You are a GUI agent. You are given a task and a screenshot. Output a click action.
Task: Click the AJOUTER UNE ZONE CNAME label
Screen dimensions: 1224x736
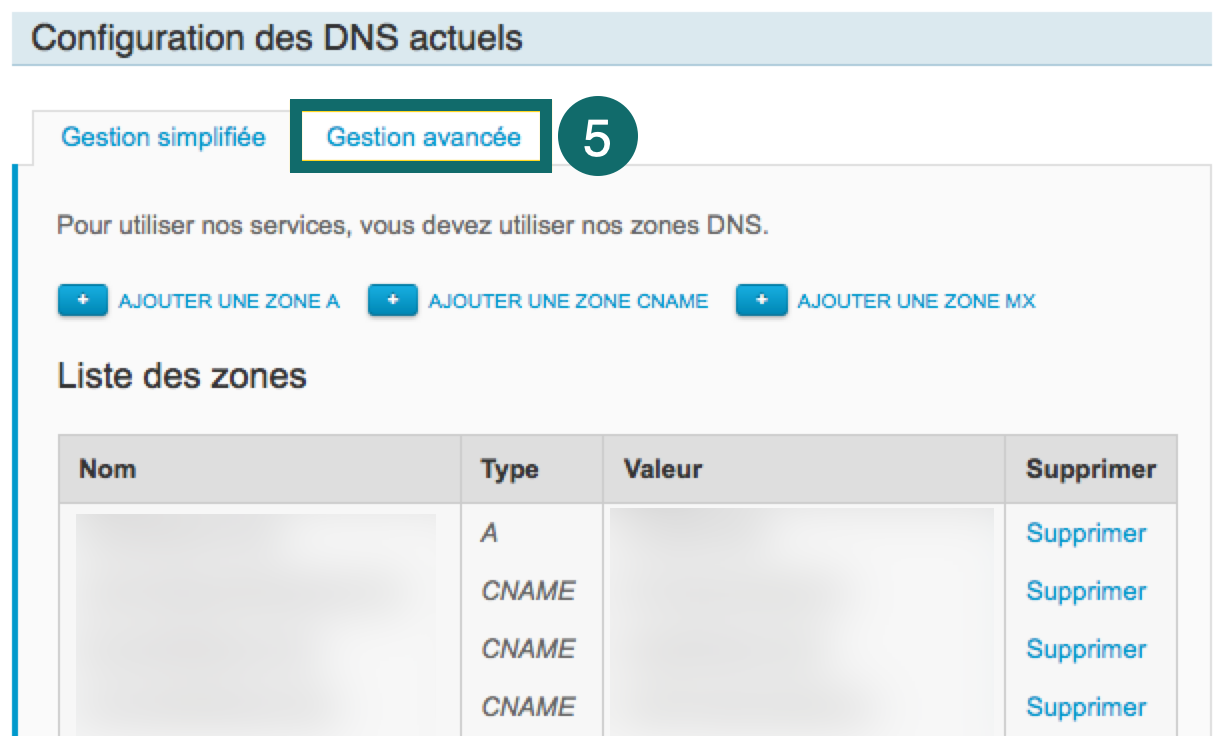tap(568, 301)
